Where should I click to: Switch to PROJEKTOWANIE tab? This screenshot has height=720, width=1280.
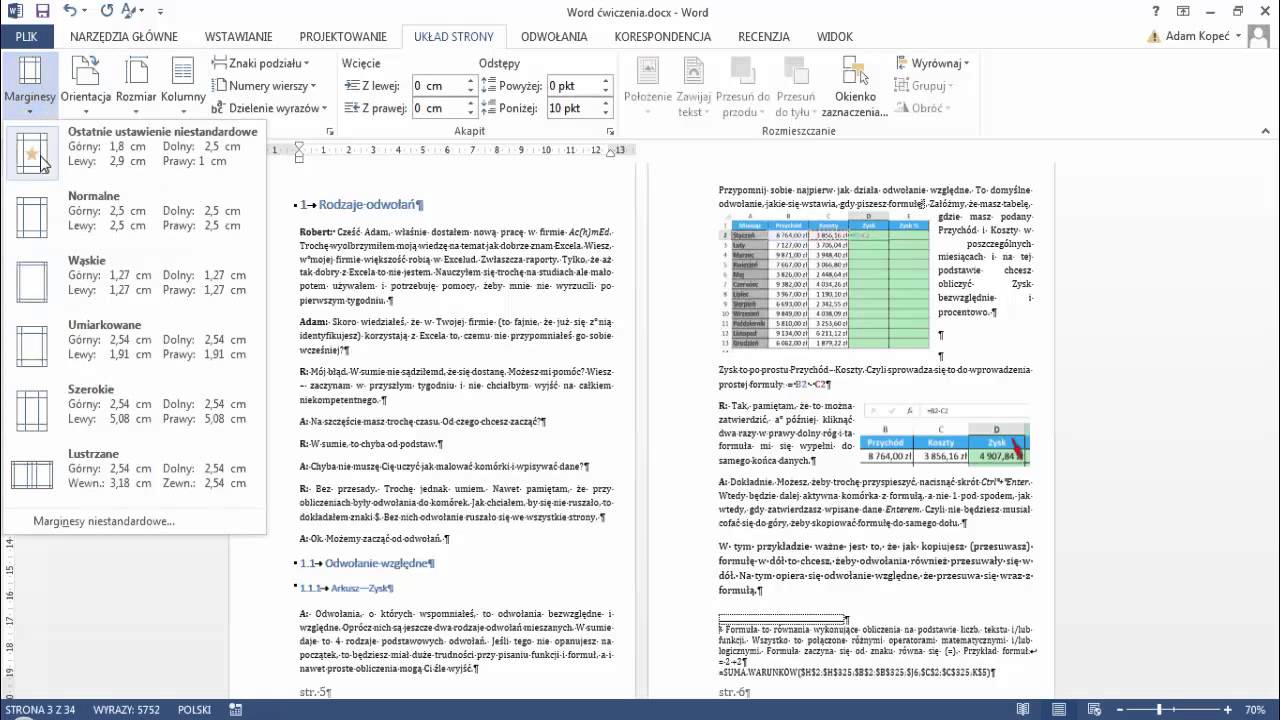pyautogui.click(x=343, y=37)
